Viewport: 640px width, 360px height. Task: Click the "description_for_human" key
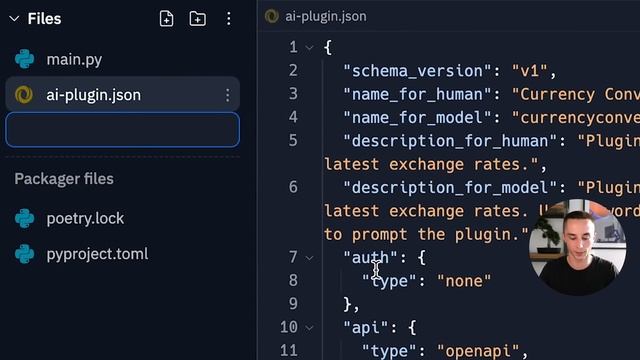point(450,141)
